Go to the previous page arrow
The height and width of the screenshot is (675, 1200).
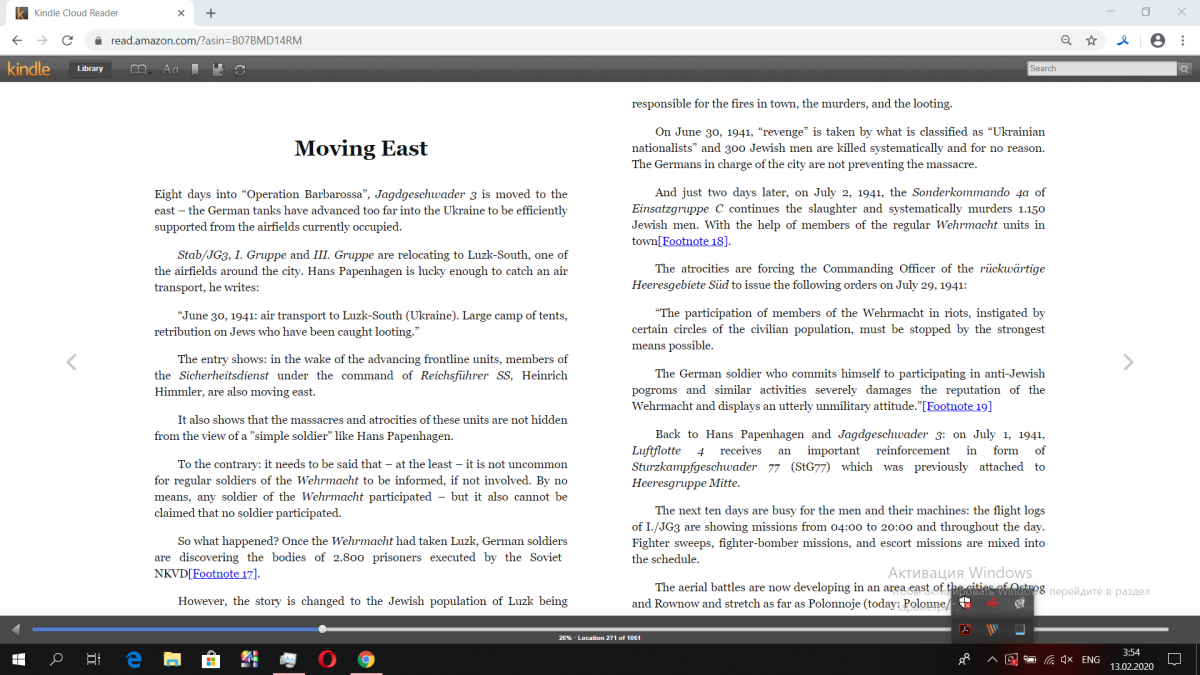tap(71, 362)
